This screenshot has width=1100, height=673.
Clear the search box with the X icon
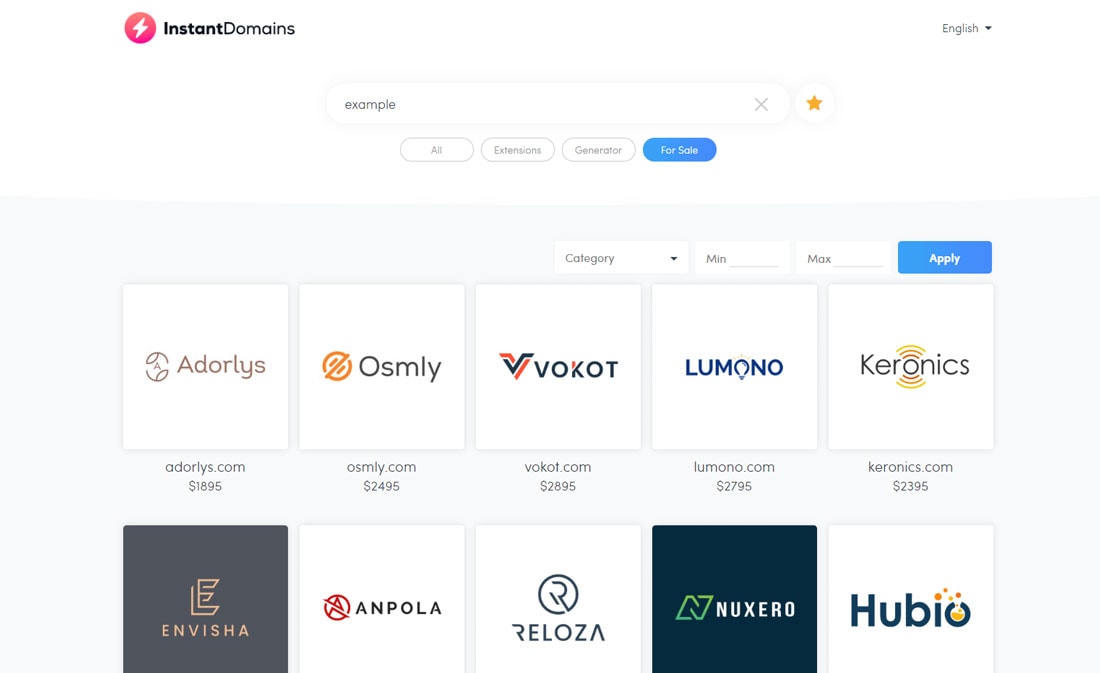pos(761,105)
